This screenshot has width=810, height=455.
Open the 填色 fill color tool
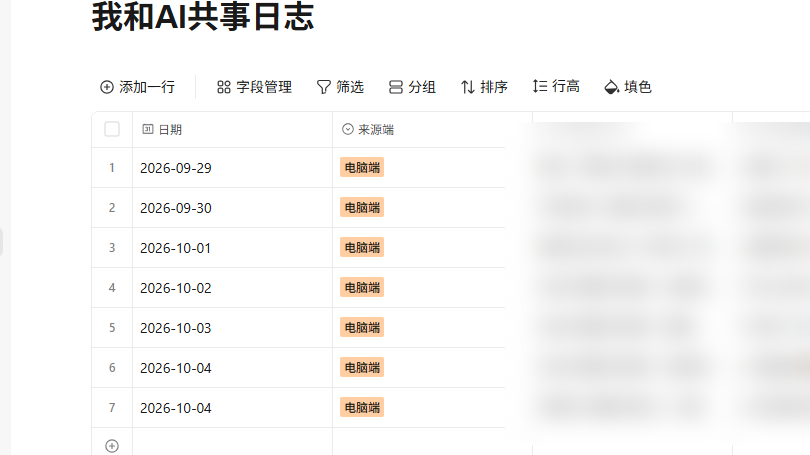(x=628, y=87)
